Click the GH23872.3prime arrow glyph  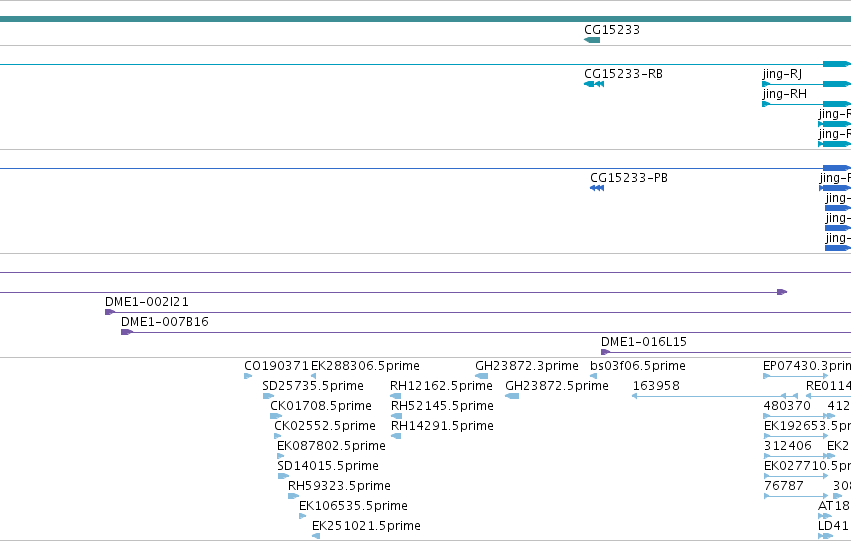[481, 376]
